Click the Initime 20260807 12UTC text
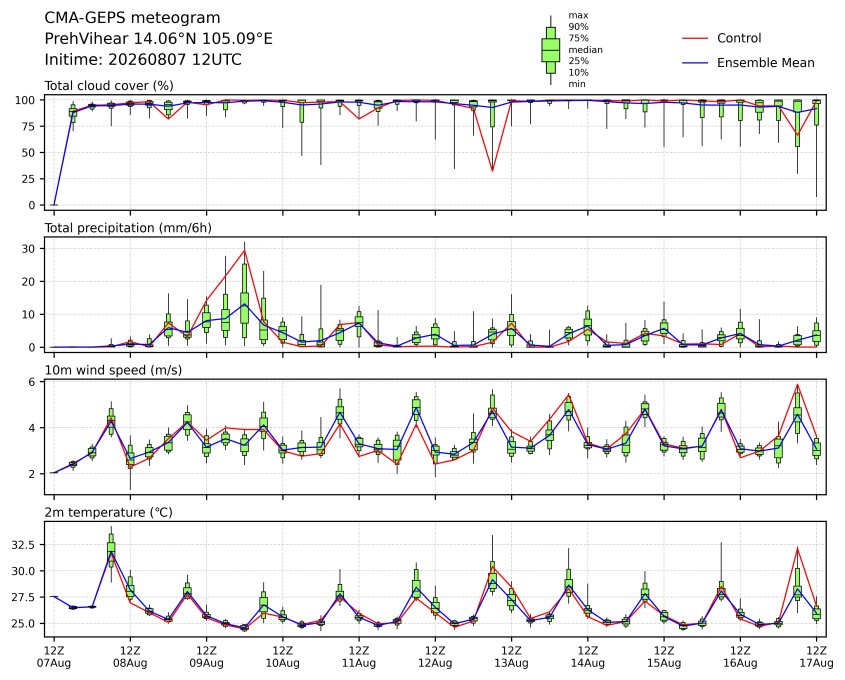This screenshot has height=680, width=845. 143,59
